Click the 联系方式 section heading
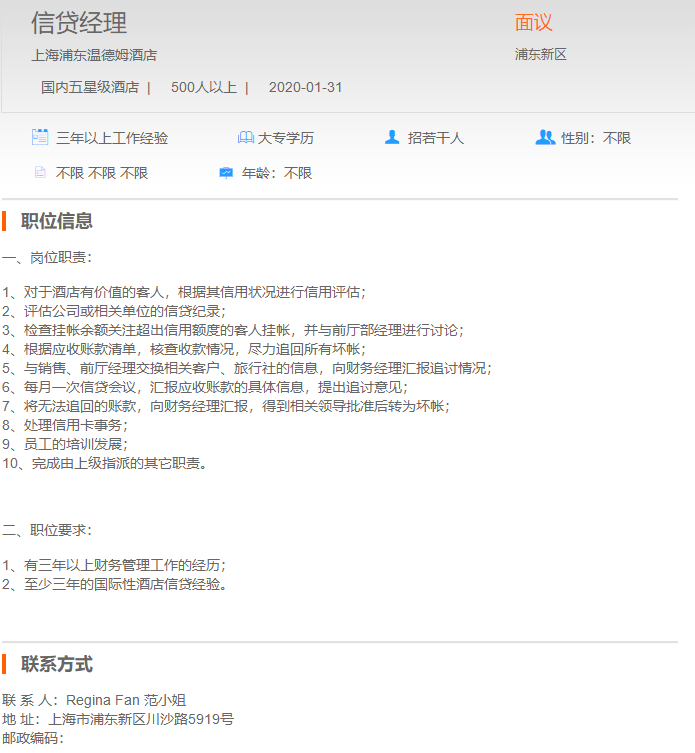The height and width of the screenshot is (753, 695). 57,664
